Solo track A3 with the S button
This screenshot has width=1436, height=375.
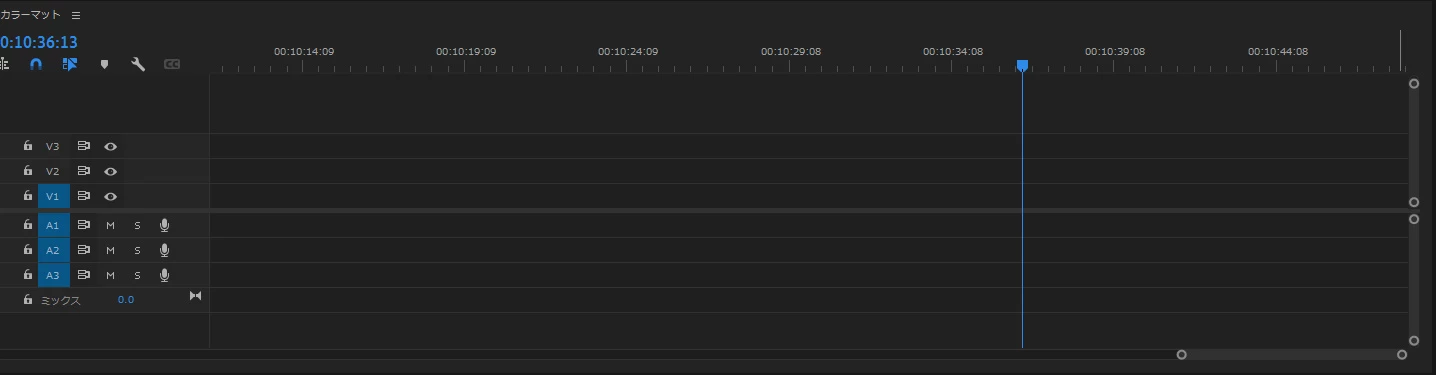point(137,275)
